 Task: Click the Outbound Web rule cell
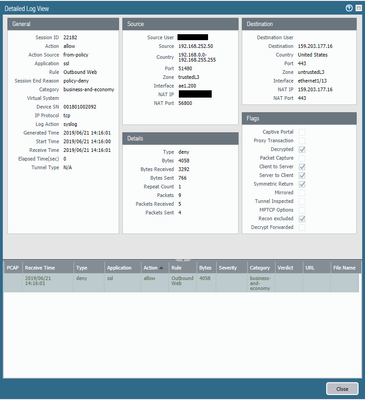pyautogui.click(x=182, y=280)
